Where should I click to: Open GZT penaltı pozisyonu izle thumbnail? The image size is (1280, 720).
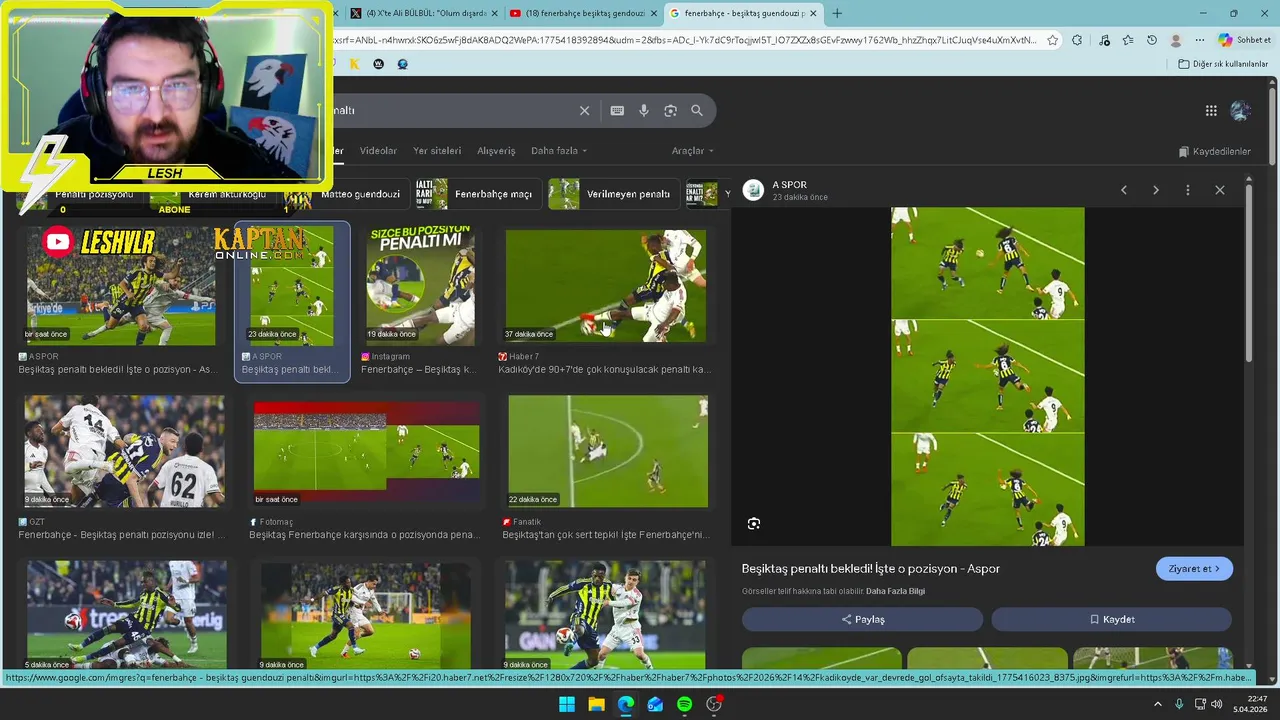point(124,451)
